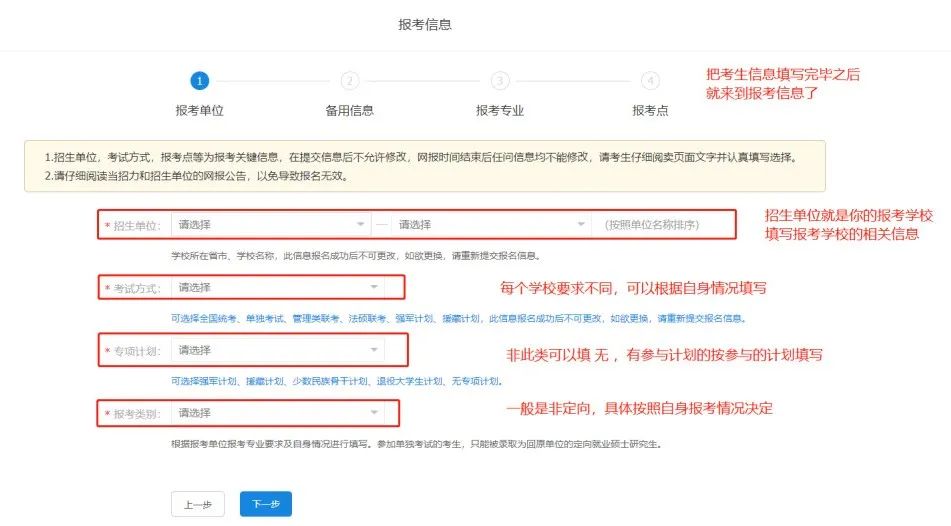Jump to the 报考点 step label
This screenshot has height=526, width=951.
click(x=650, y=111)
